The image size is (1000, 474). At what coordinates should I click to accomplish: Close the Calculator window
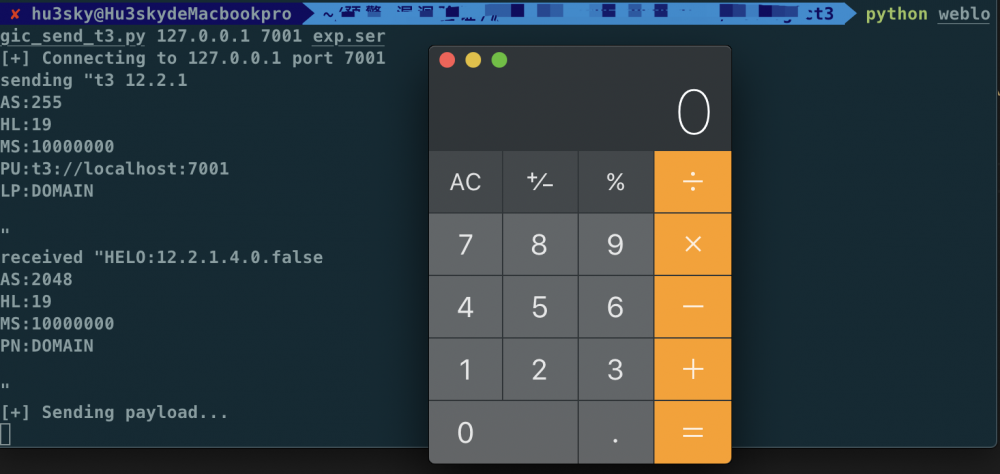click(447, 60)
